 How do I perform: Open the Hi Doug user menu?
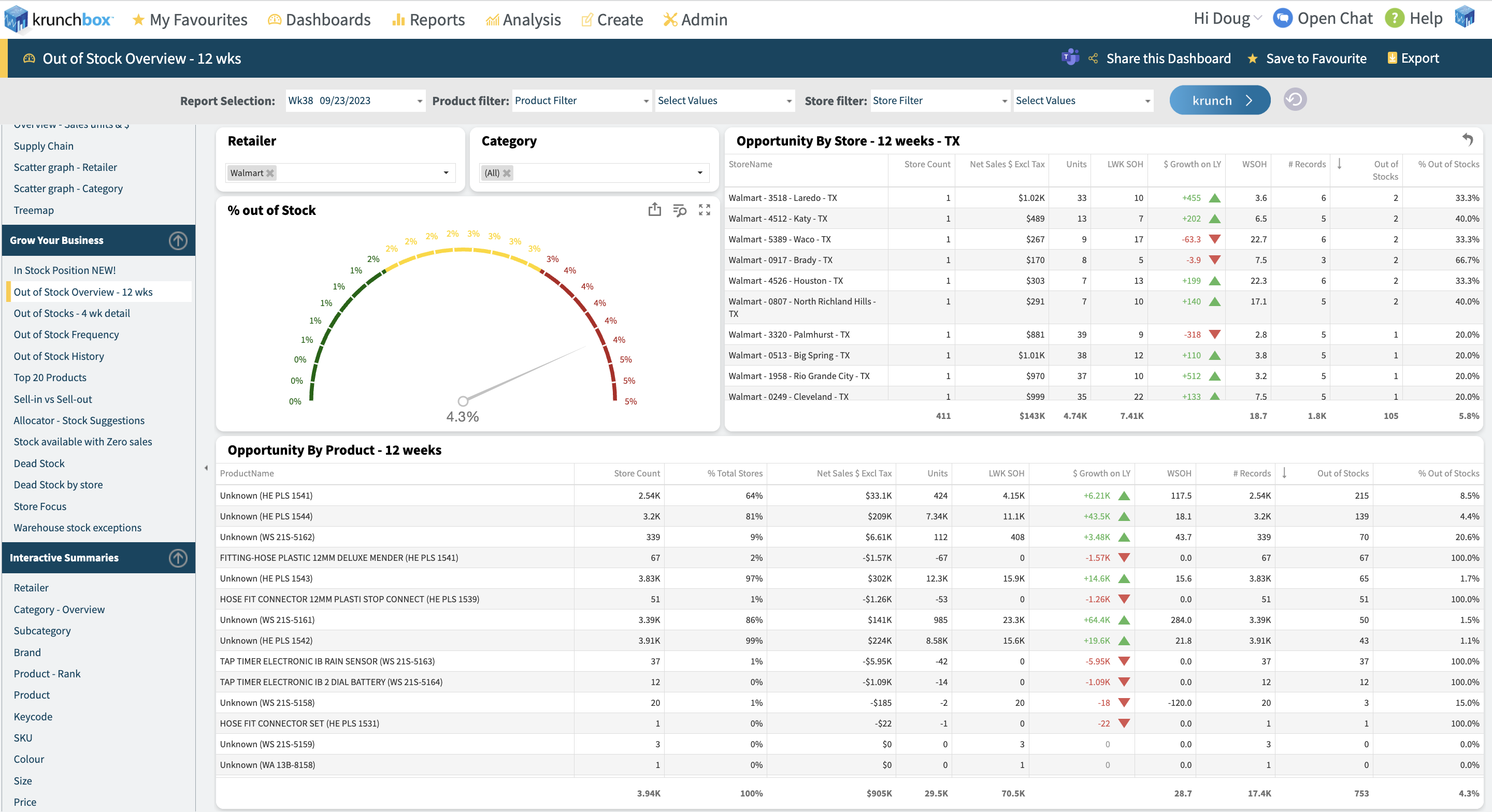[x=1227, y=19]
